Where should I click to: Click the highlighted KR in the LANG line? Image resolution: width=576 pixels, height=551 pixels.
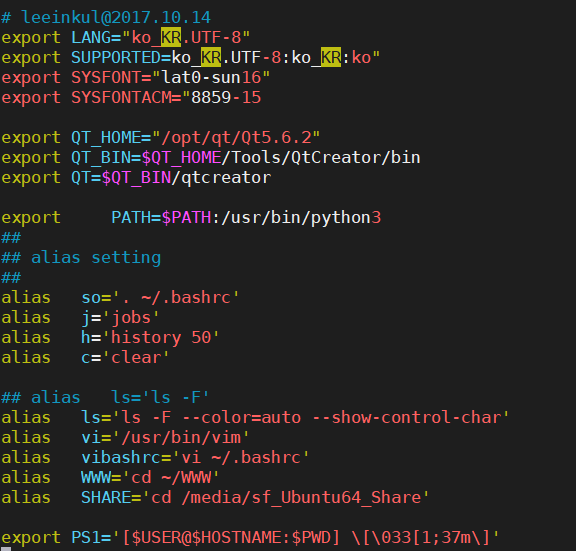coord(171,37)
